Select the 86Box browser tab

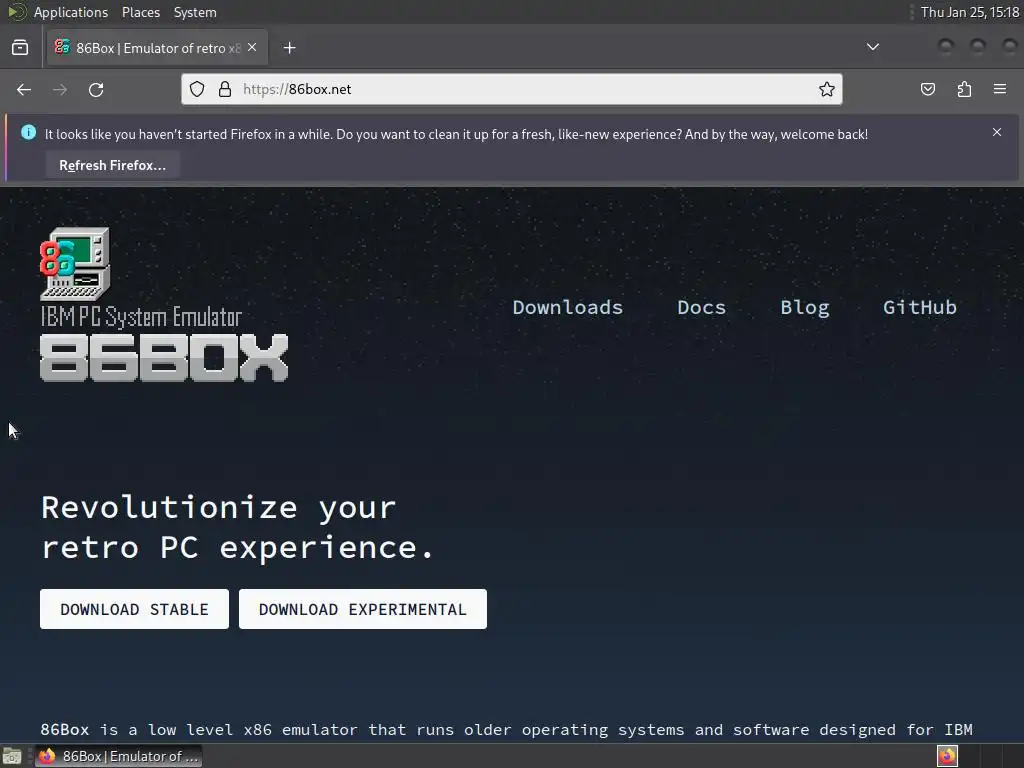pyautogui.click(x=157, y=48)
